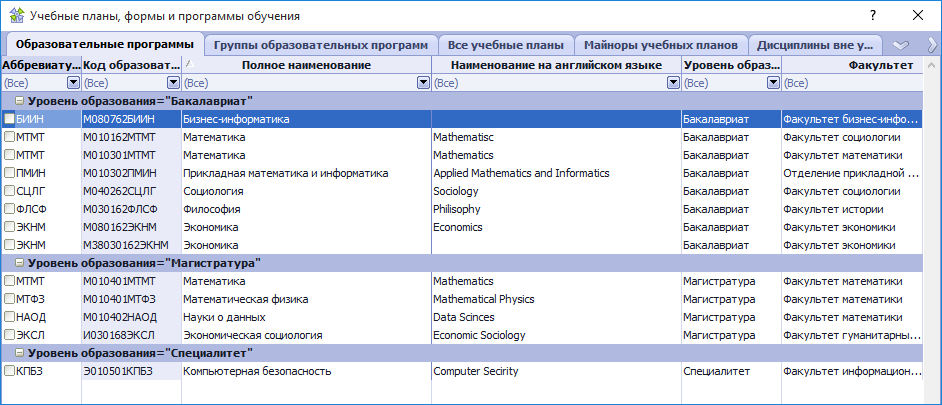942x405 pixels.
Task: Open the Аббревиатура column filter dropdown arrow
Action: pyautogui.click(x=72, y=83)
